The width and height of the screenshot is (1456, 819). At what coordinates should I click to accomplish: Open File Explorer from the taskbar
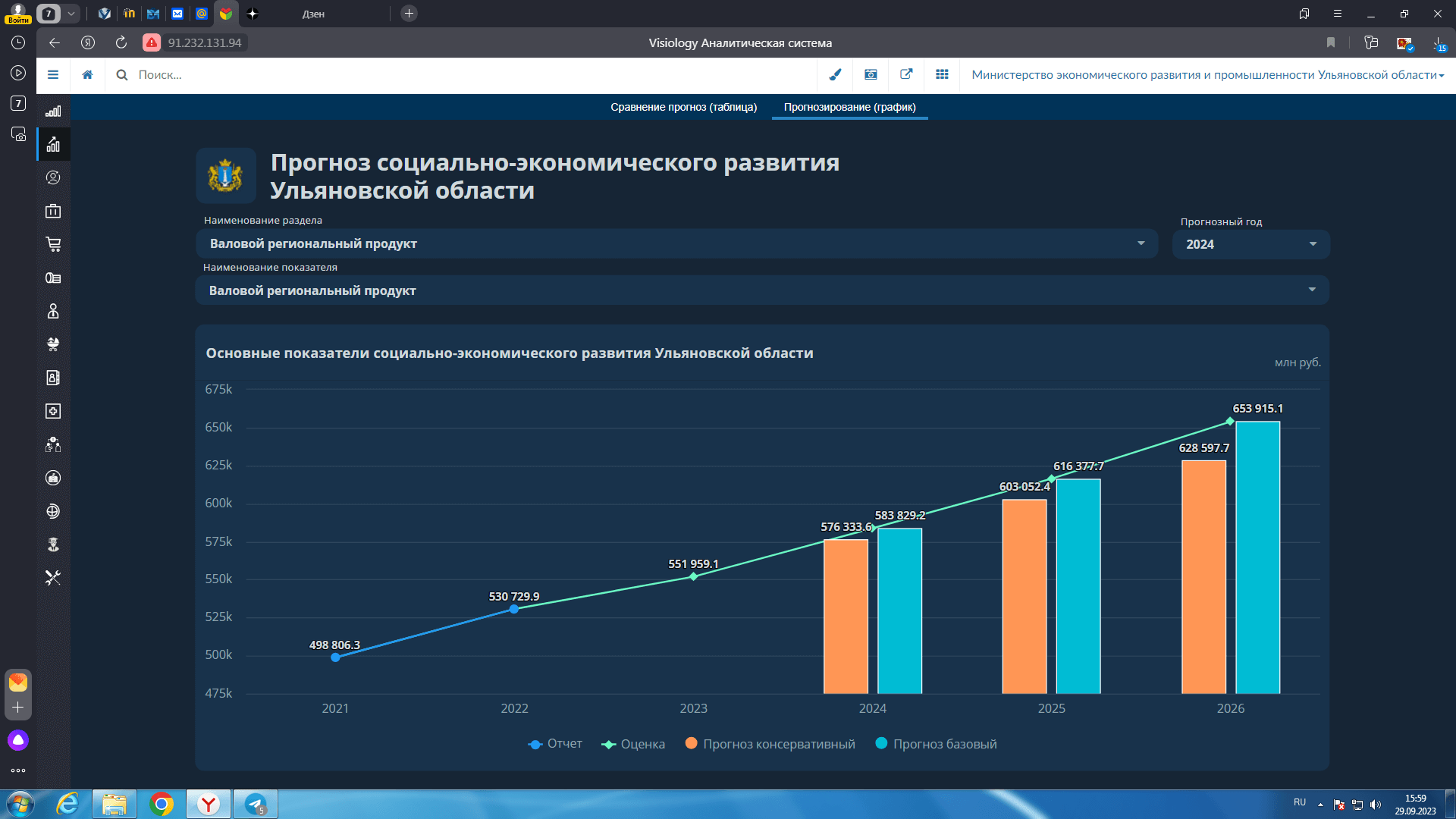click(x=115, y=804)
